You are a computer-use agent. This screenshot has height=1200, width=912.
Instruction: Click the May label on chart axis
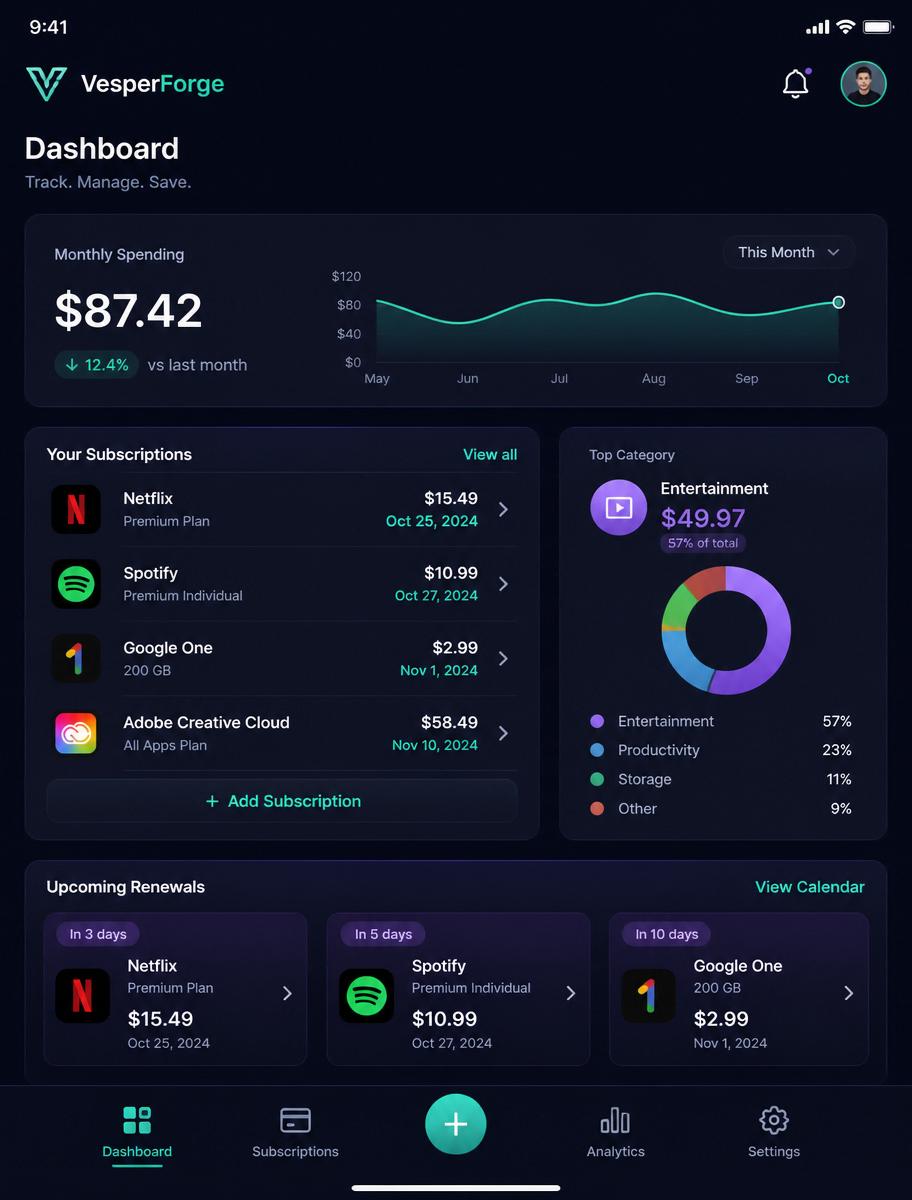377,378
